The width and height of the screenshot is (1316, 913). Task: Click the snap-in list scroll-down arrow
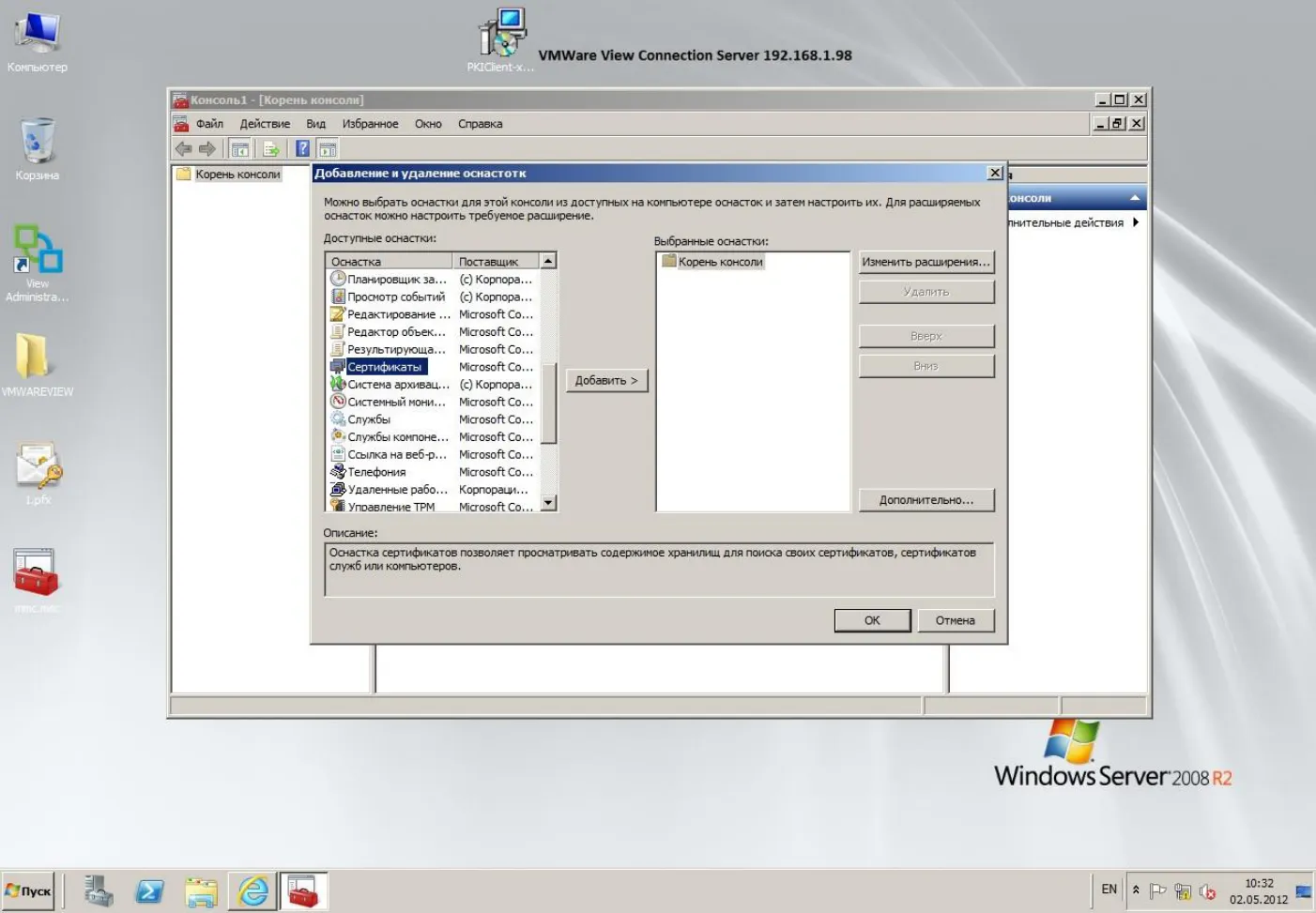tap(549, 503)
